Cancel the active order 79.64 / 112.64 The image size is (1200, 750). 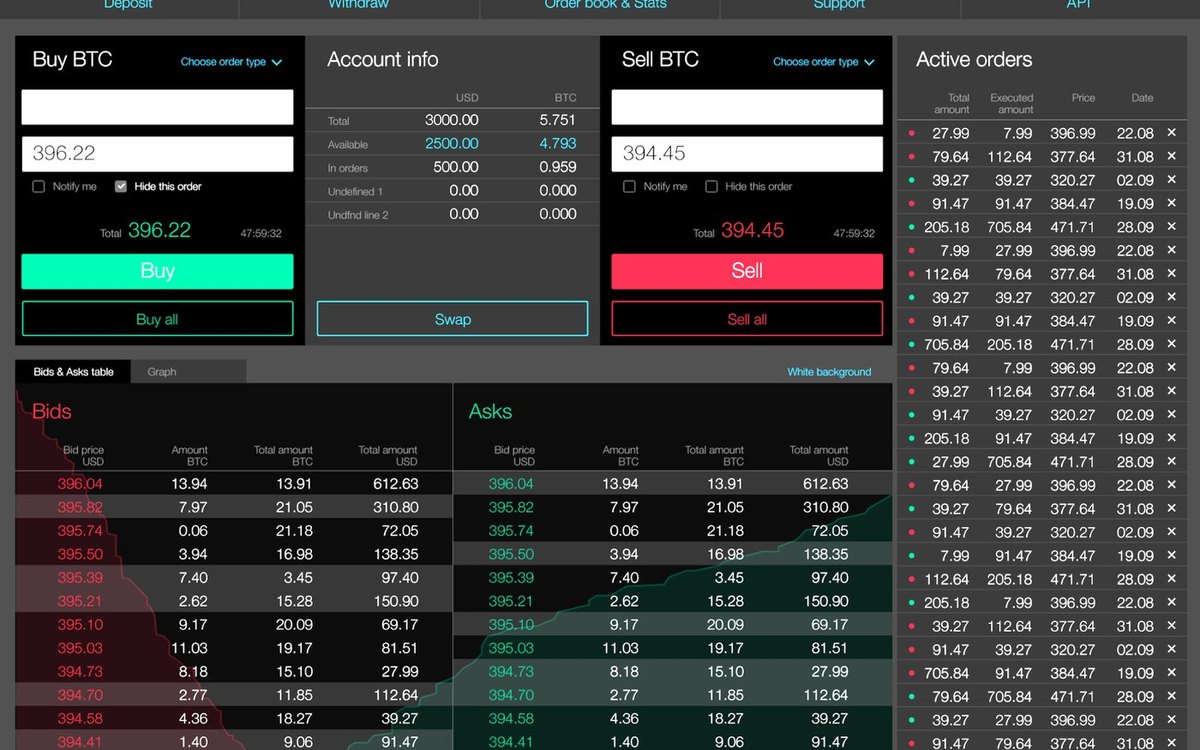tap(1171, 157)
